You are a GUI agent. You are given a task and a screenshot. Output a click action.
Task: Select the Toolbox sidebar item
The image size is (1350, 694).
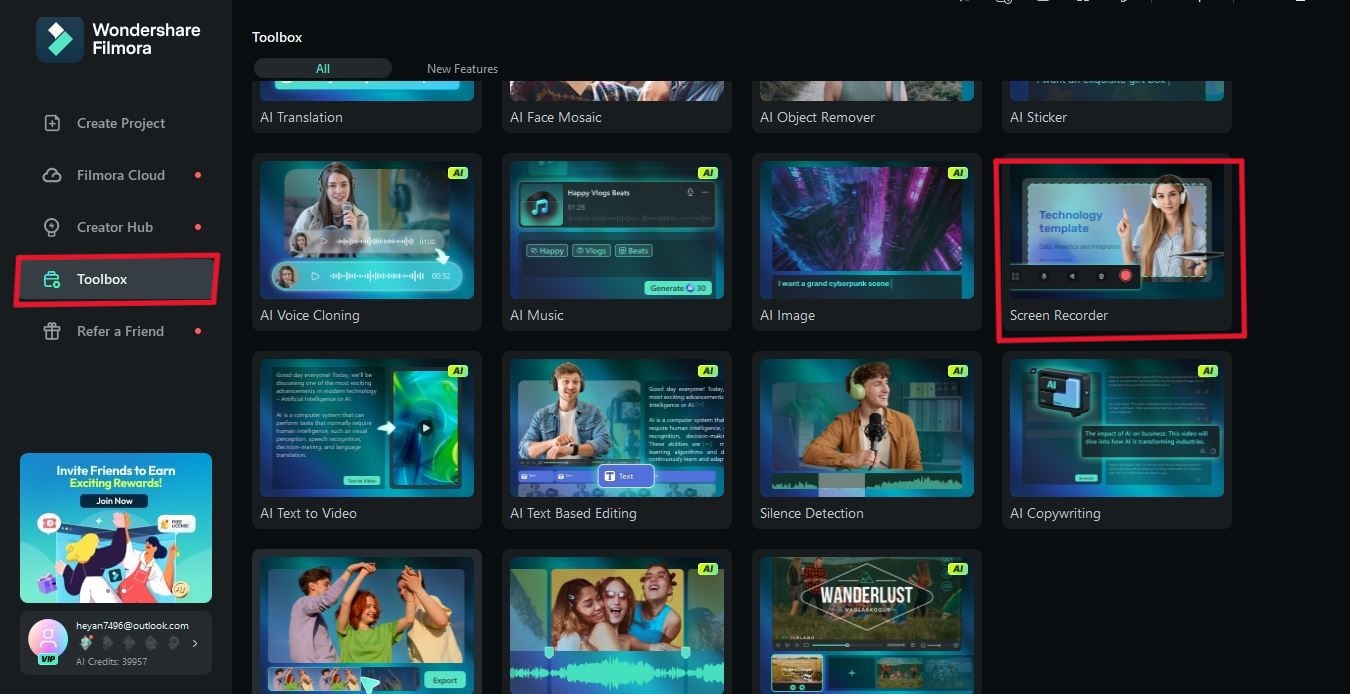(x=116, y=279)
